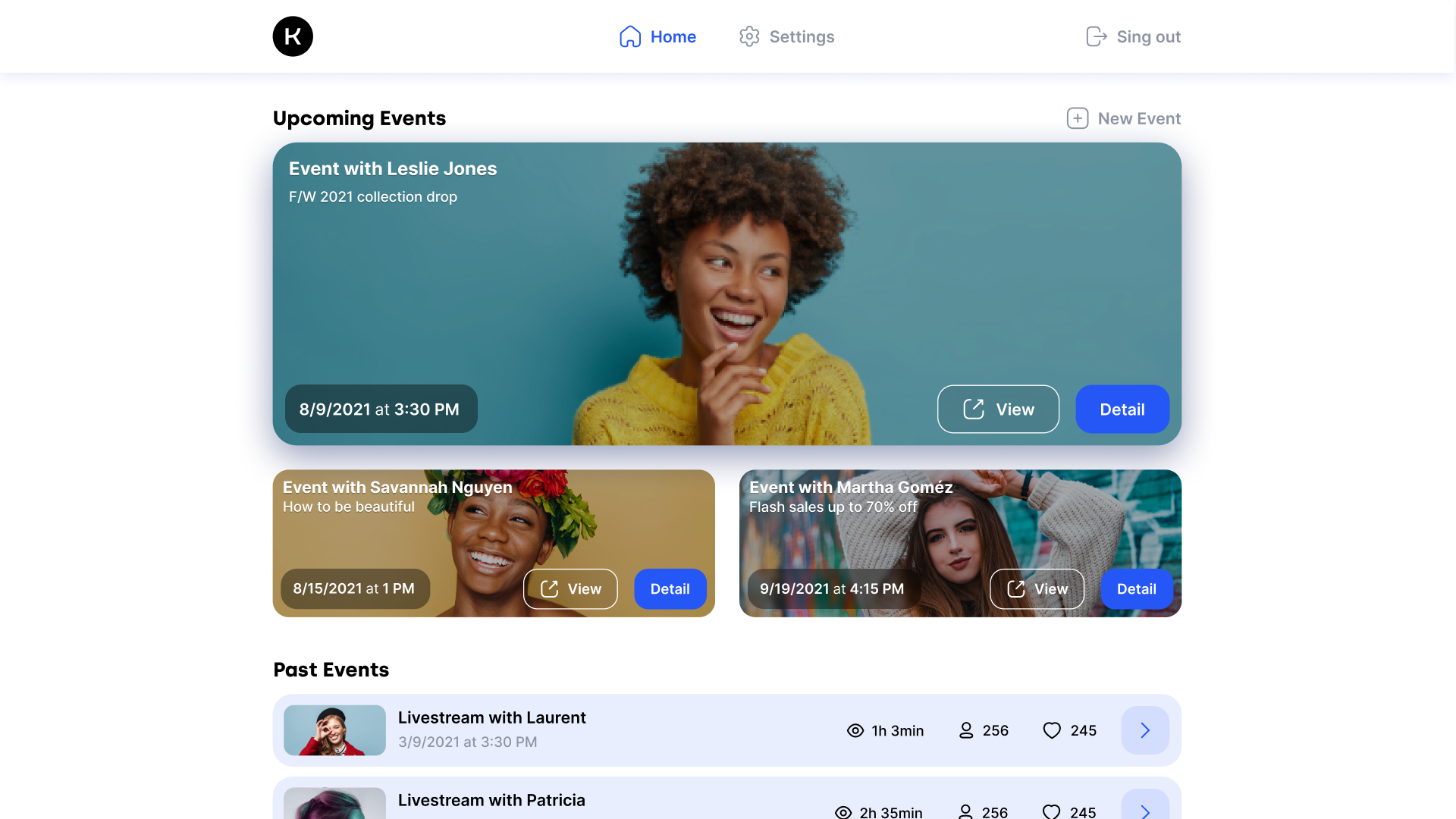Click the K profile avatar icon

293,36
